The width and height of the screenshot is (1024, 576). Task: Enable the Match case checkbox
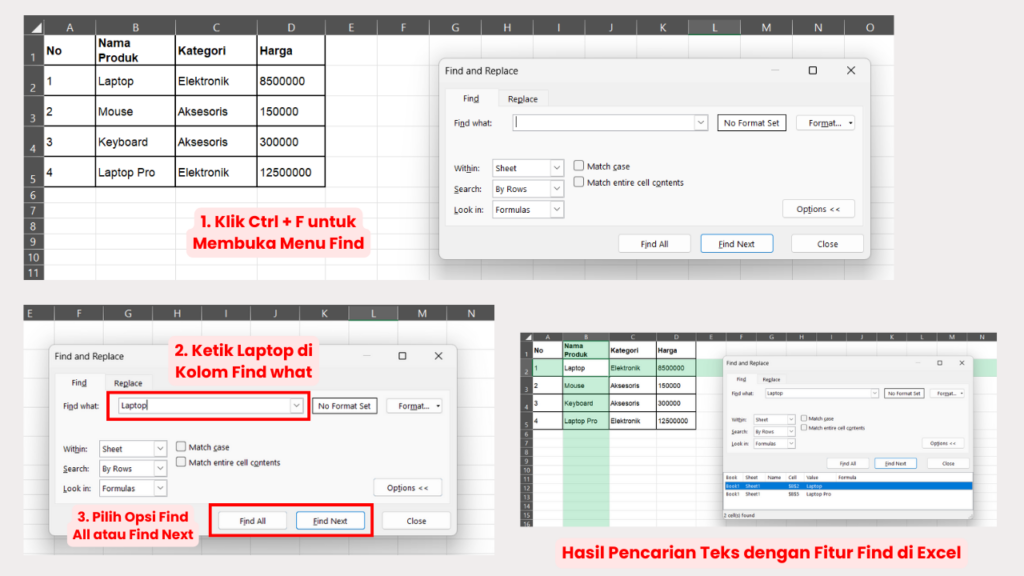(x=577, y=166)
